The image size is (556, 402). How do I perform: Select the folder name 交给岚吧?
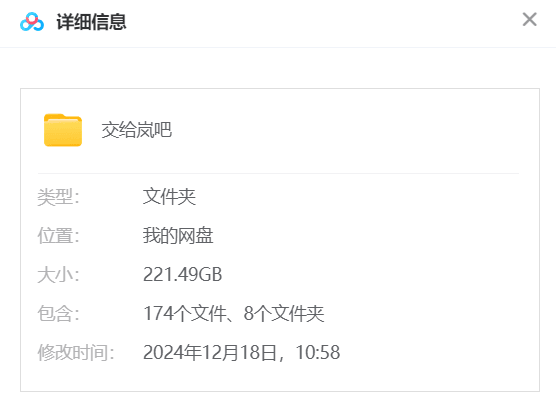click(137, 130)
